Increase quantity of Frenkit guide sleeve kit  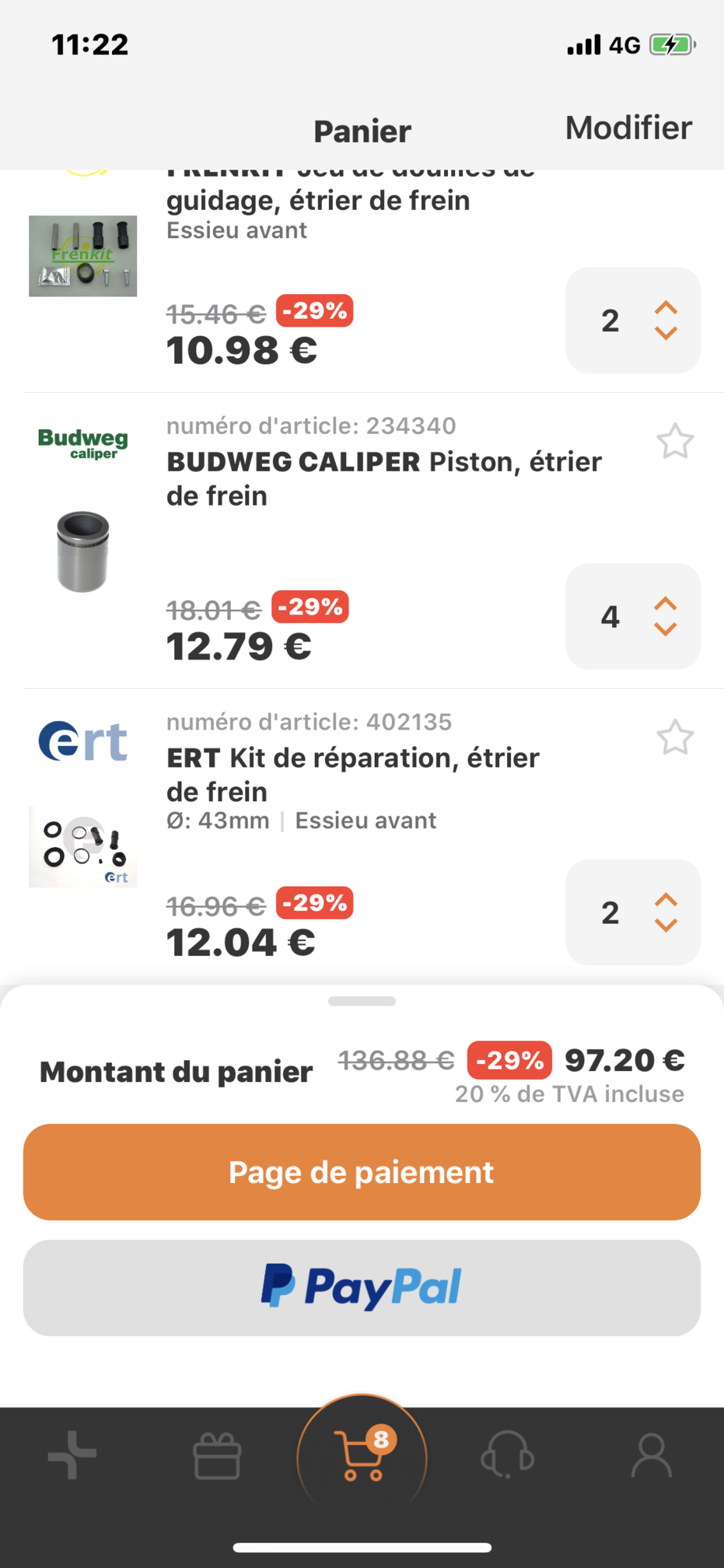click(666, 307)
